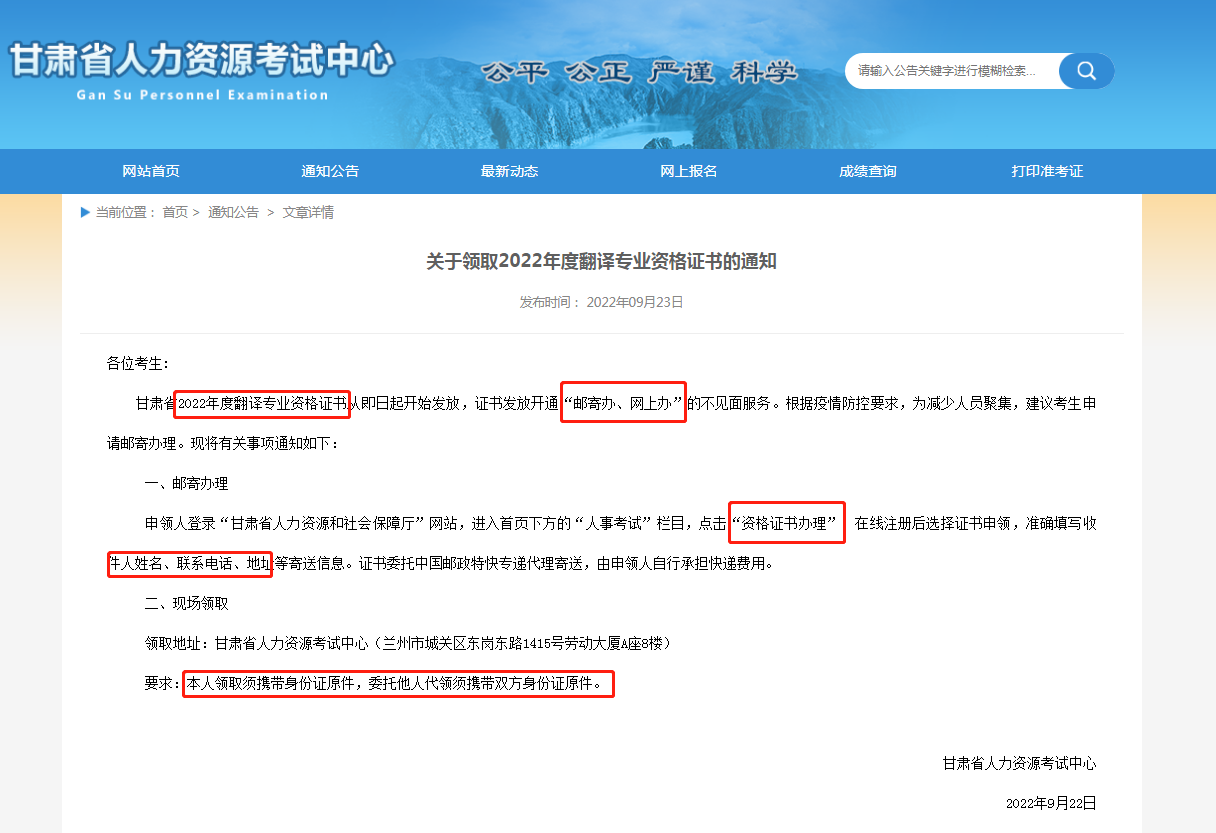1216x833 pixels.
Task: Open 成绩查询 from the navigation bar
Action: (x=868, y=171)
